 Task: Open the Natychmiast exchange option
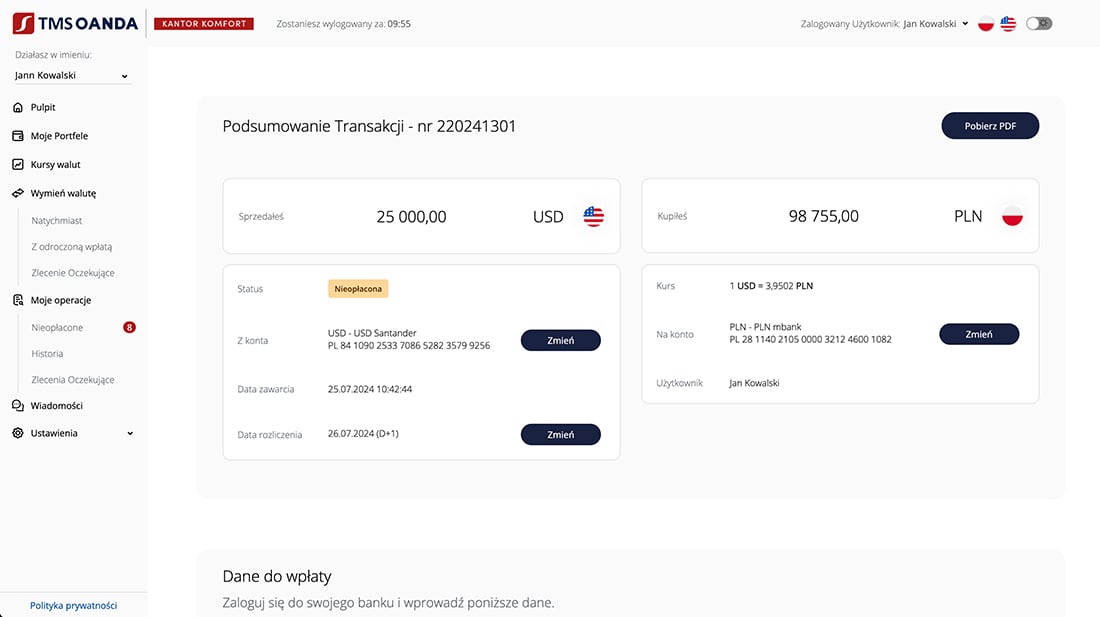tap(57, 220)
